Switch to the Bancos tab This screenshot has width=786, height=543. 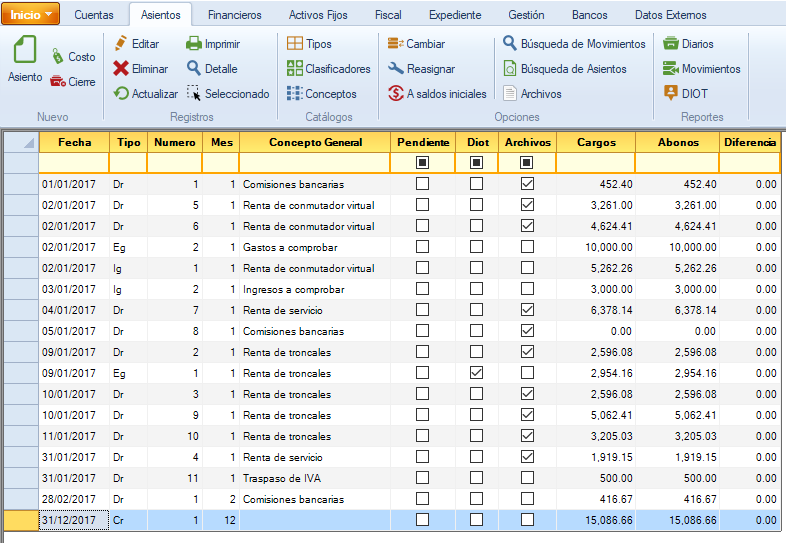point(589,16)
